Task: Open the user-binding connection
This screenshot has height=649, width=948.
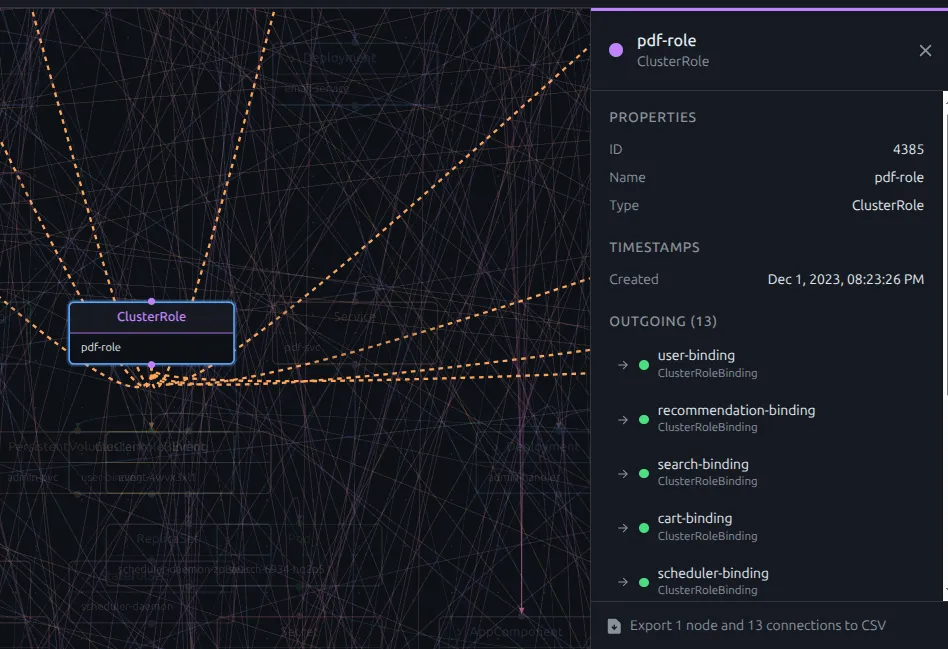Action: [x=696, y=356]
